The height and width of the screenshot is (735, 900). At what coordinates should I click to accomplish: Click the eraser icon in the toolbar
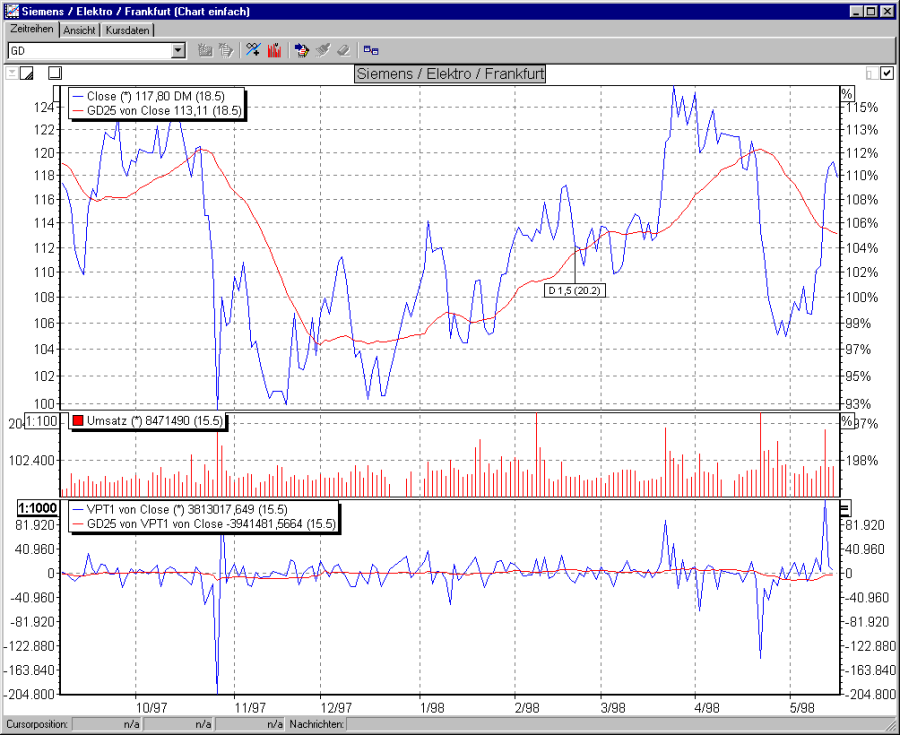(x=343, y=49)
